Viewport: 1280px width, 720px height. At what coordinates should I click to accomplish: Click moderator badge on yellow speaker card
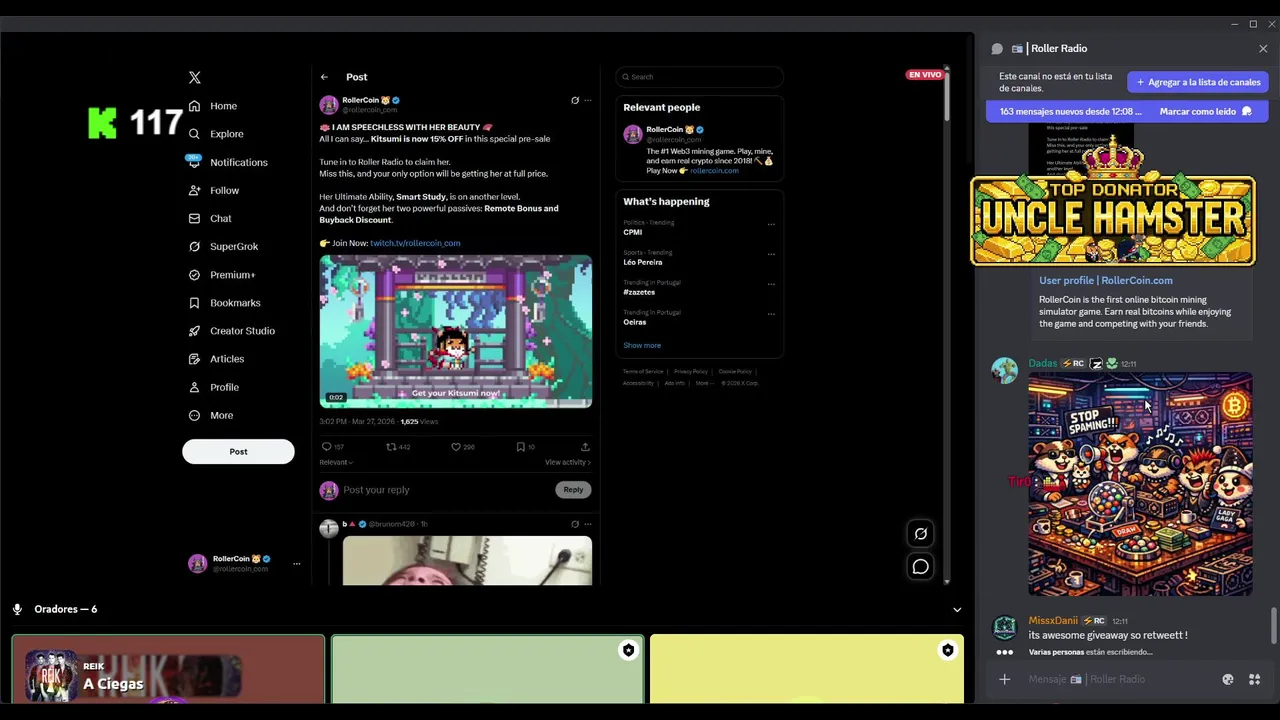947,651
